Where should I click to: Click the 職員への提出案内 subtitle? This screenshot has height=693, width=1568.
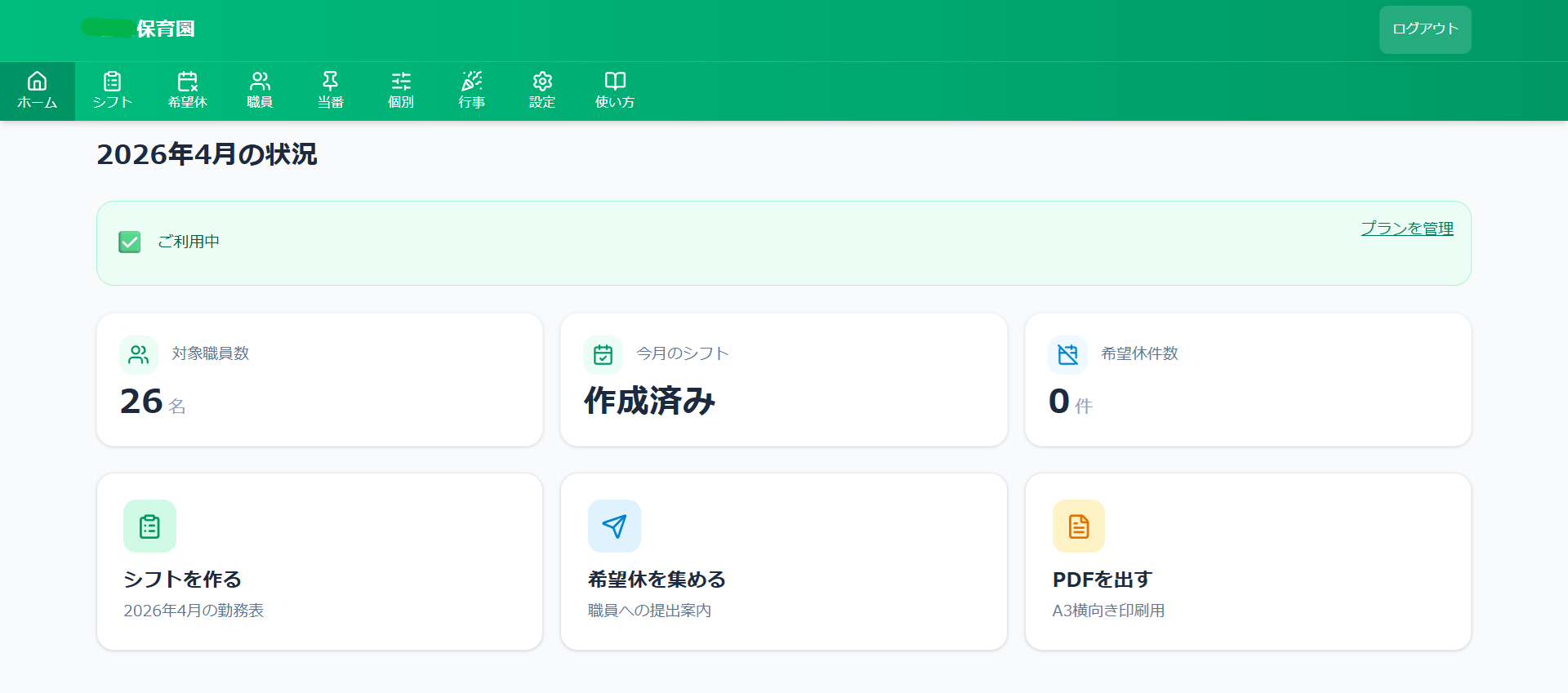click(x=649, y=611)
